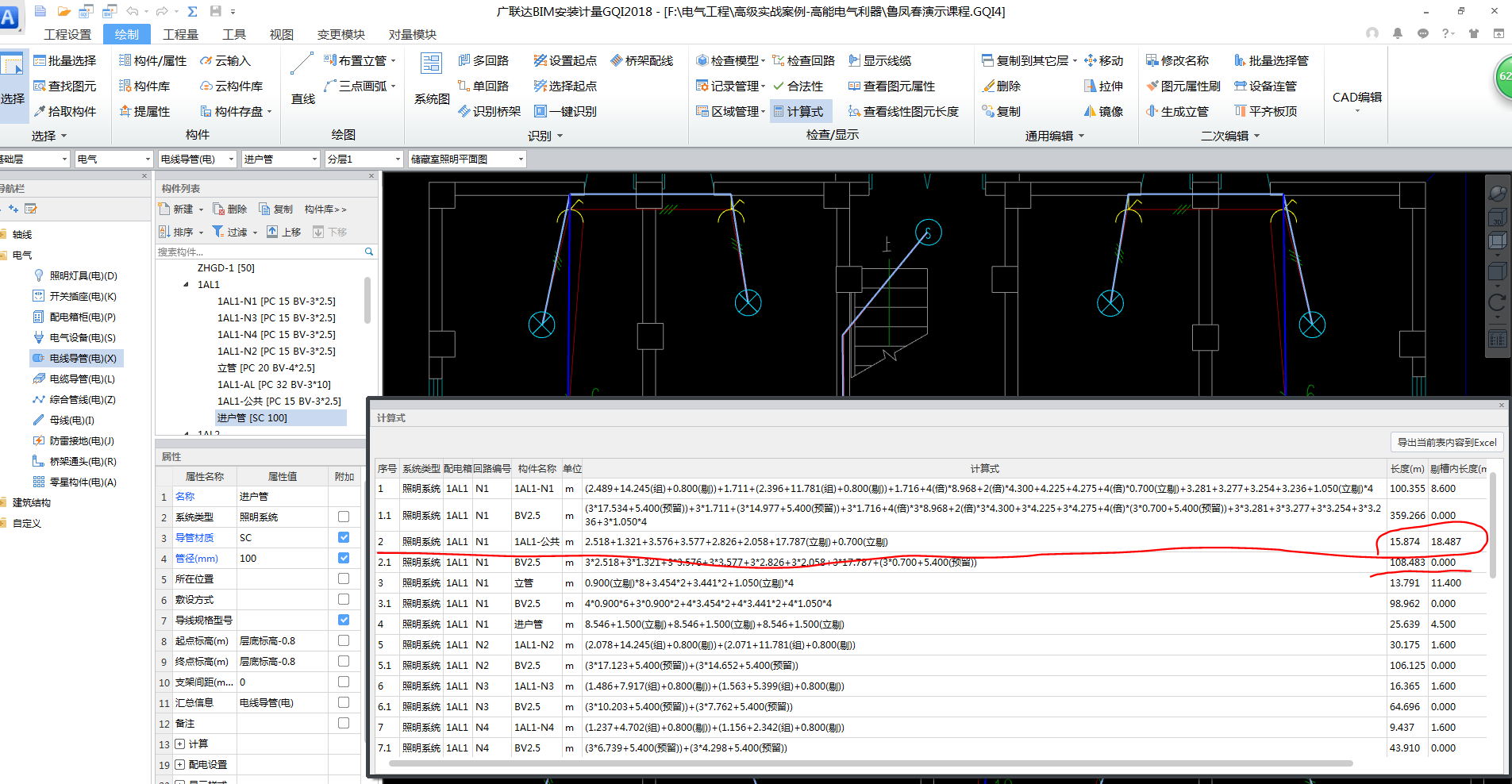This screenshot has height=784, width=1512.
Task: Select the 直线 line drawing tool
Action: 303,78
